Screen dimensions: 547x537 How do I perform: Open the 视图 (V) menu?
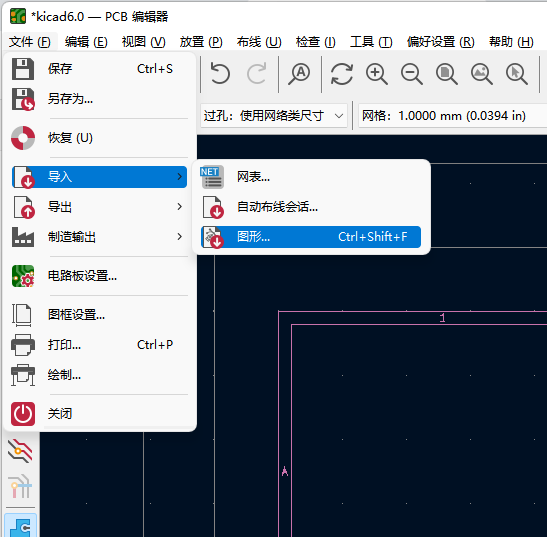[x=143, y=42]
